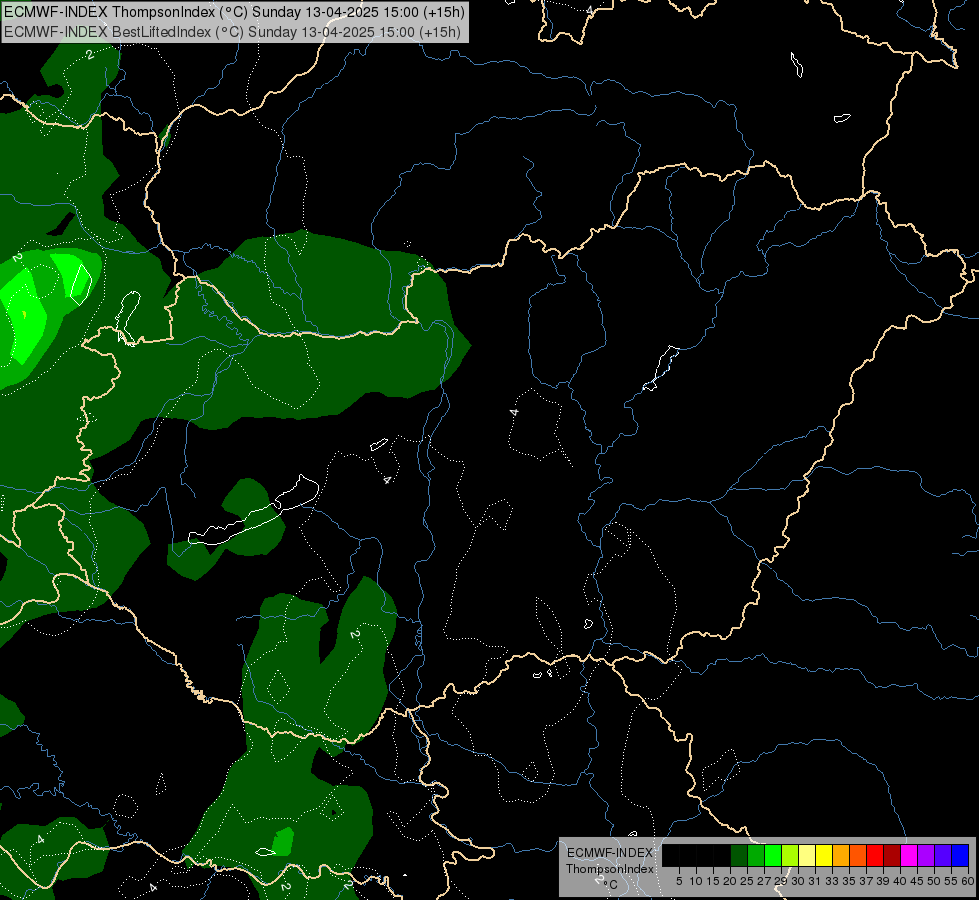The width and height of the screenshot is (979, 900).
Task: Click the brightest green Thompson index hotspot
Action: tap(24, 314)
